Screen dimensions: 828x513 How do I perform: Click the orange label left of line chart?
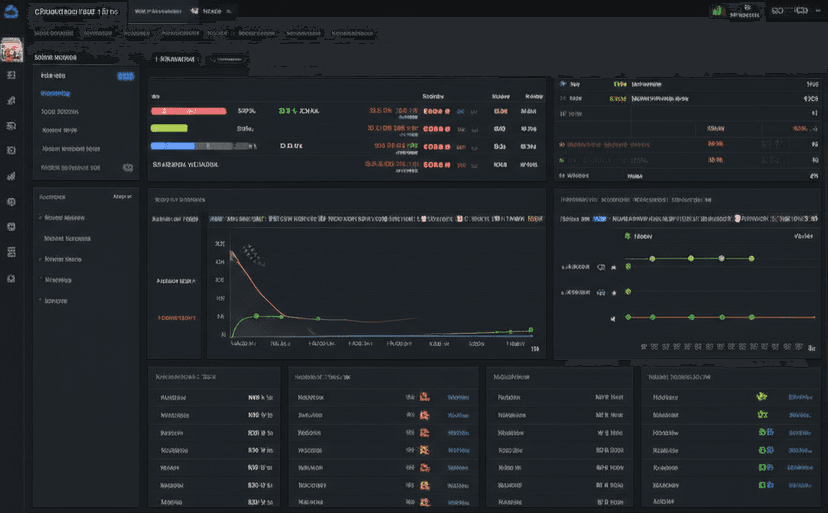177,318
